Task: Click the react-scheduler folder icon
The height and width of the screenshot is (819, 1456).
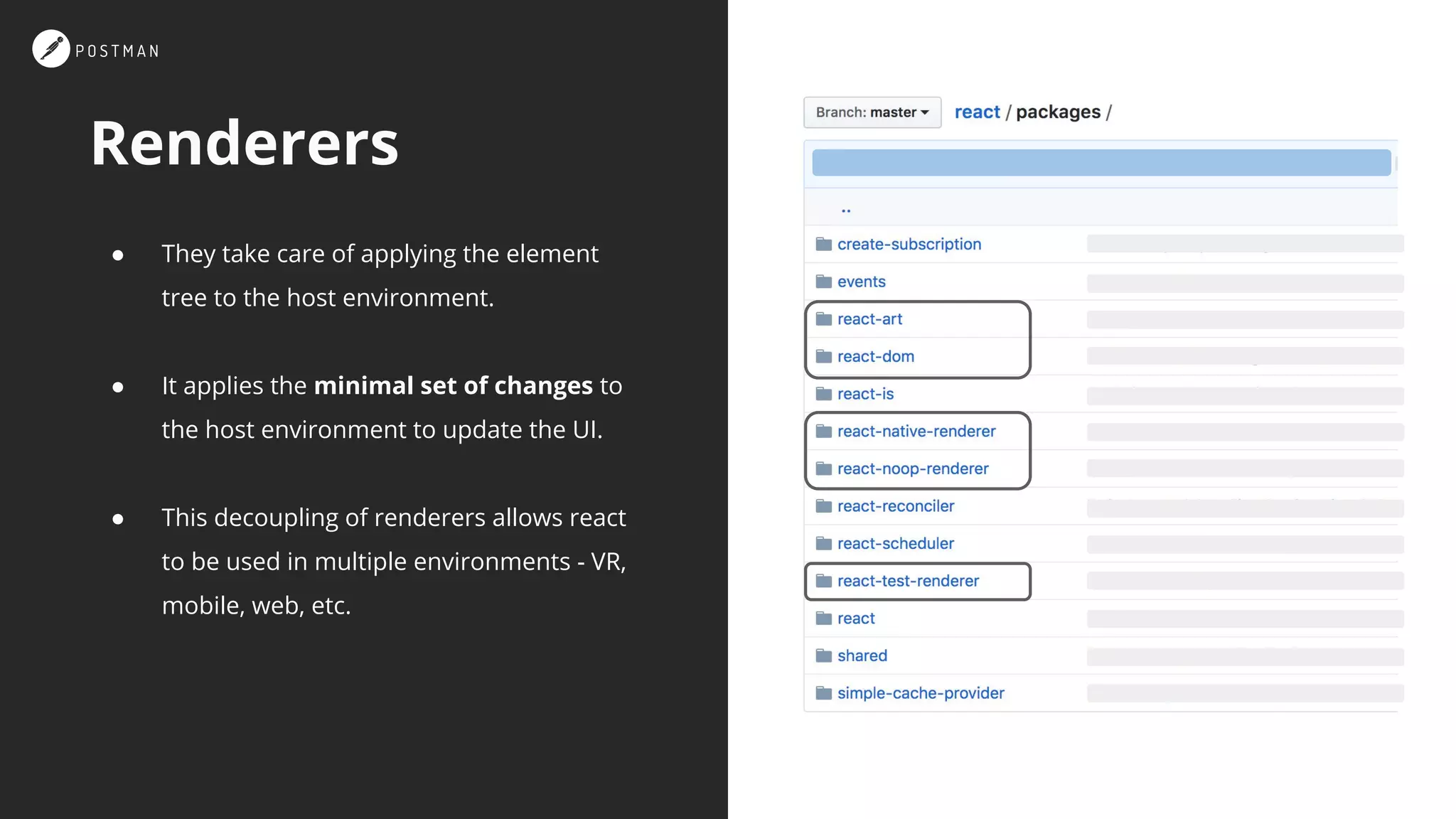Action: pos(824,543)
